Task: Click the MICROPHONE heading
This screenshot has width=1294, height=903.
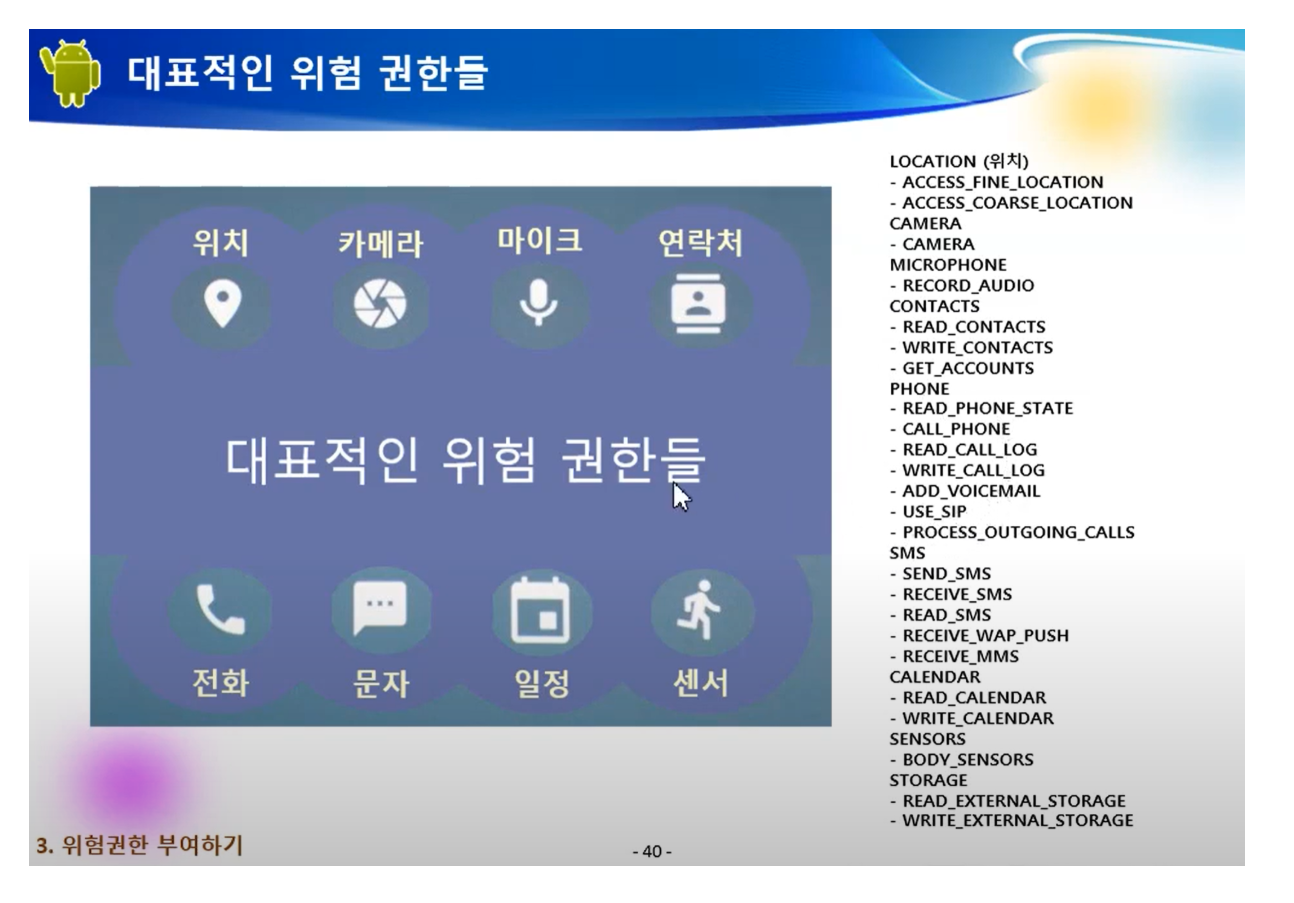Action: coord(948,265)
